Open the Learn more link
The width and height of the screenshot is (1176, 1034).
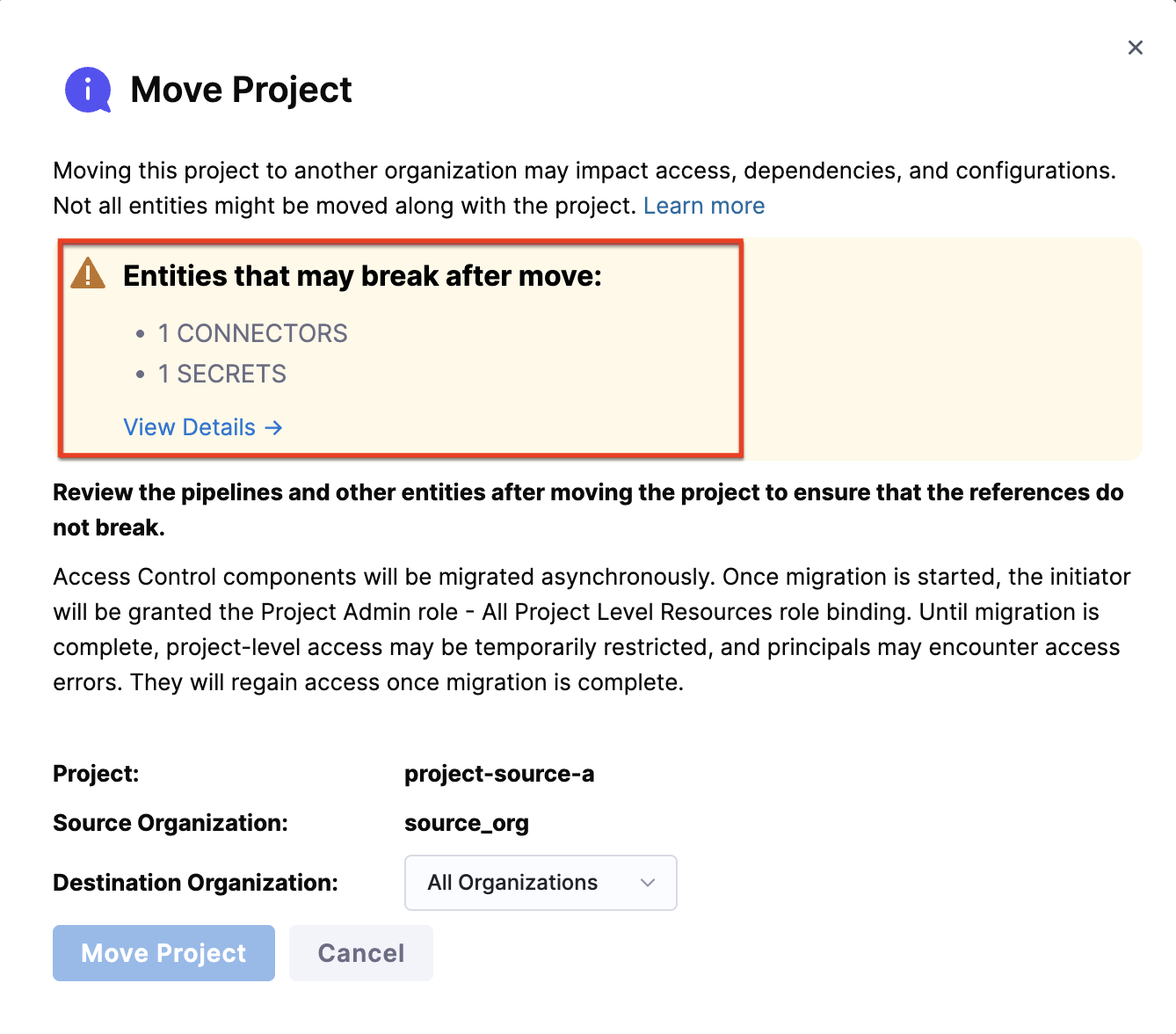click(703, 206)
